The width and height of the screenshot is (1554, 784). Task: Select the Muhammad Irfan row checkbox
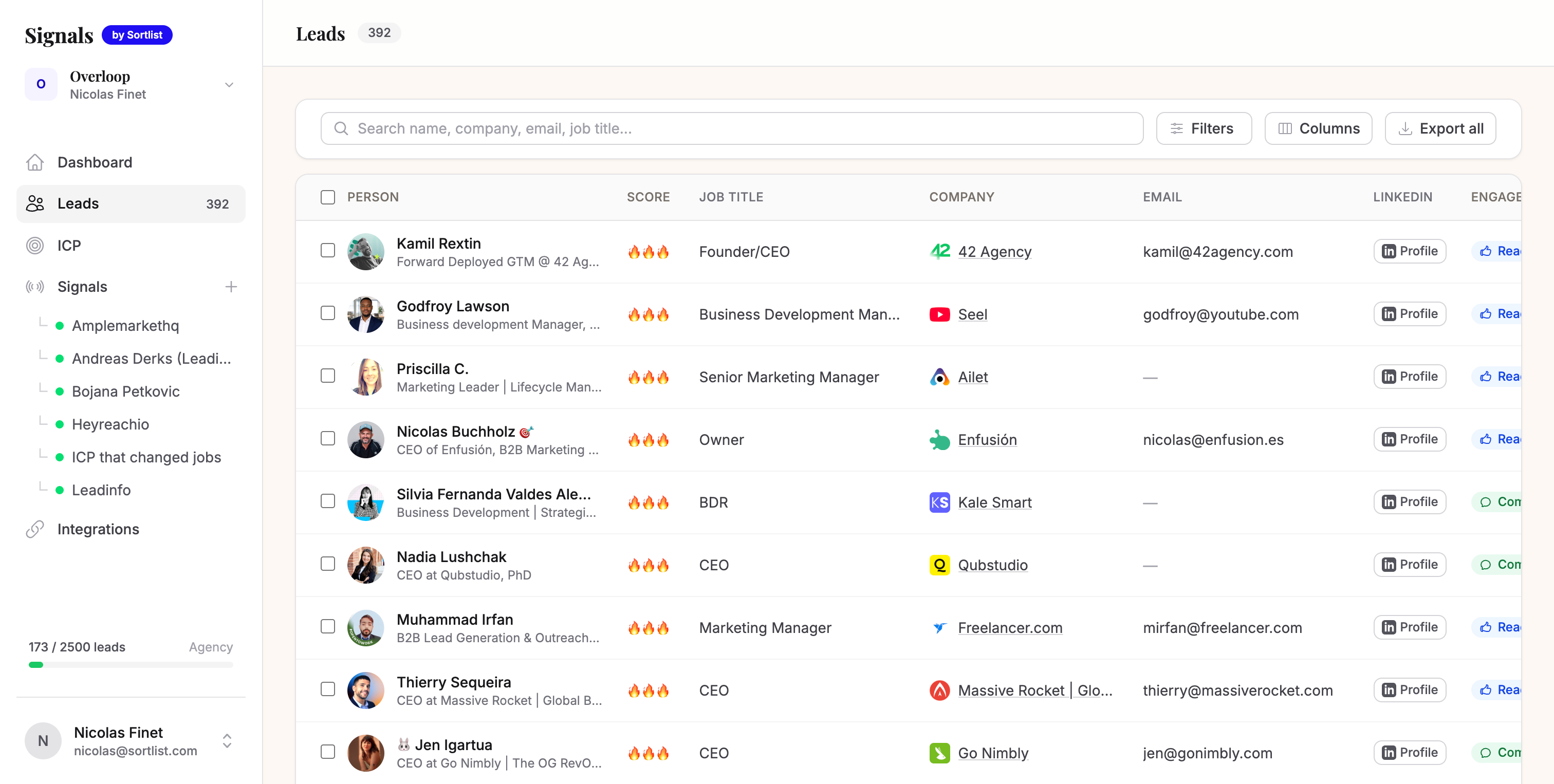pos(327,627)
